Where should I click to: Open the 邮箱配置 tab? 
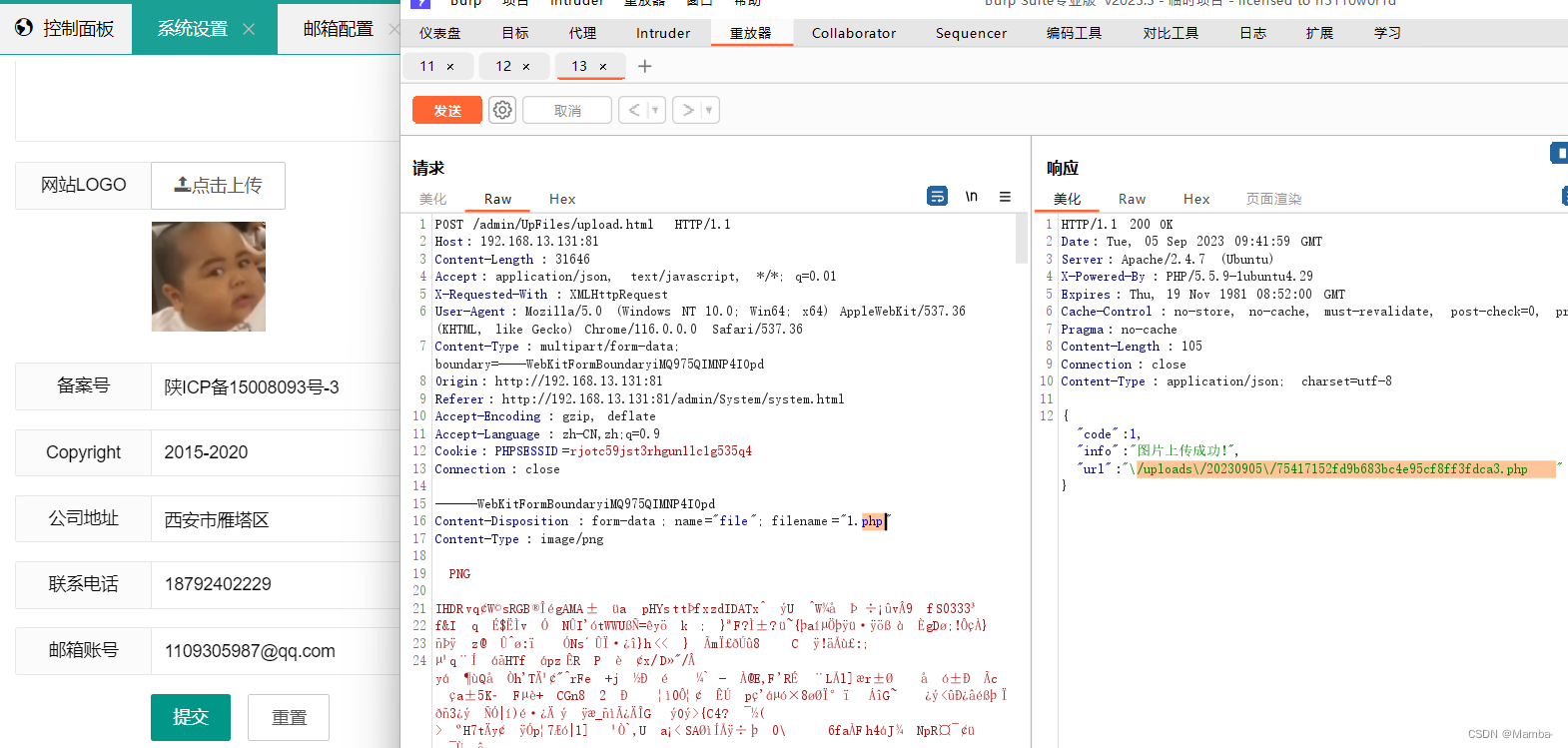click(339, 29)
